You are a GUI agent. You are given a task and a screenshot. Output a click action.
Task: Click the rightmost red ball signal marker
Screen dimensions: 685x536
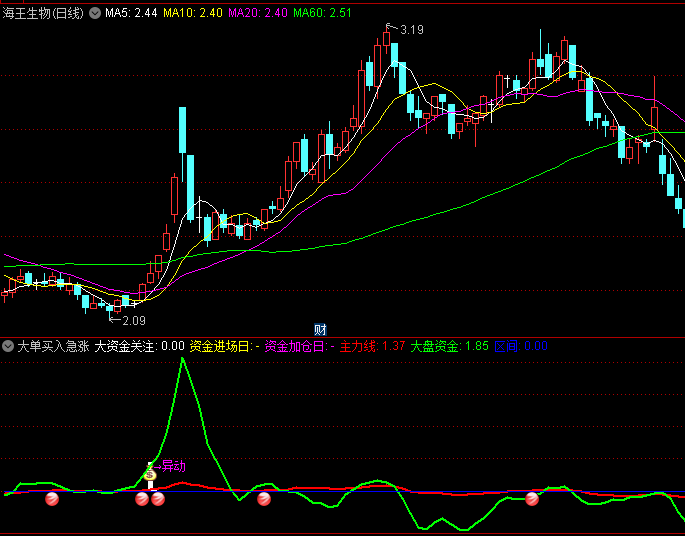pyautogui.click(x=532, y=498)
